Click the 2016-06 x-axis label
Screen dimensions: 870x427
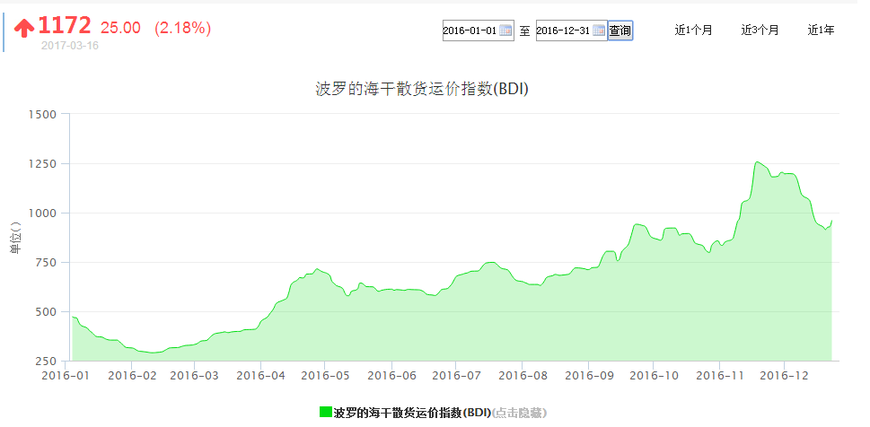click(x=391, y=375)
